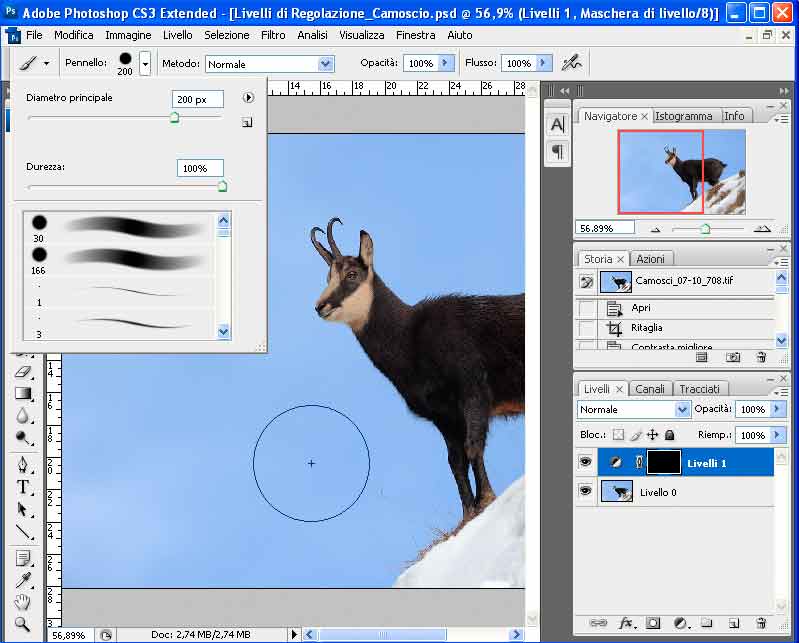Select the Hand tool

[23, 602]
